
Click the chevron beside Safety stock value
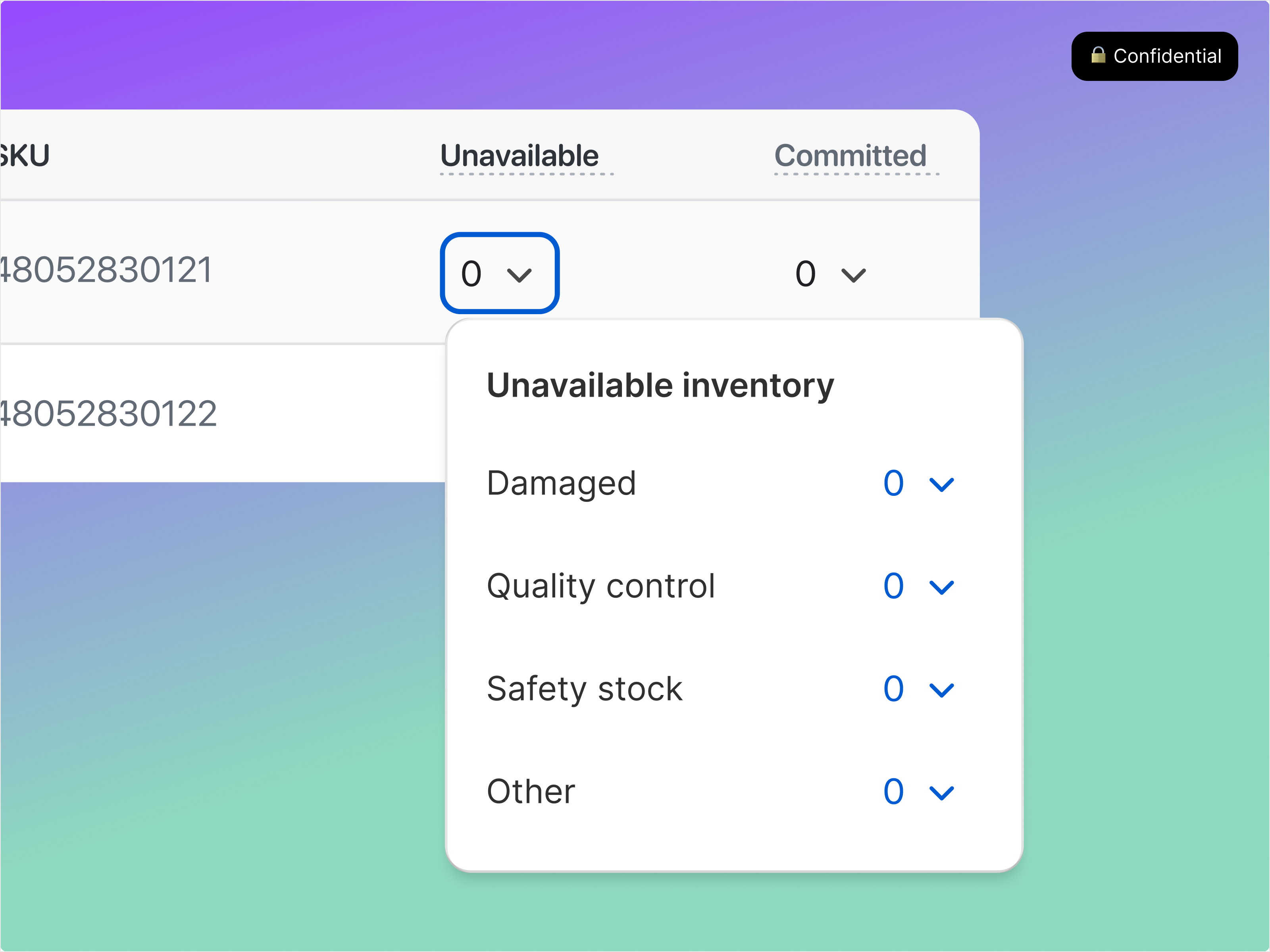[x=942, y=689]
